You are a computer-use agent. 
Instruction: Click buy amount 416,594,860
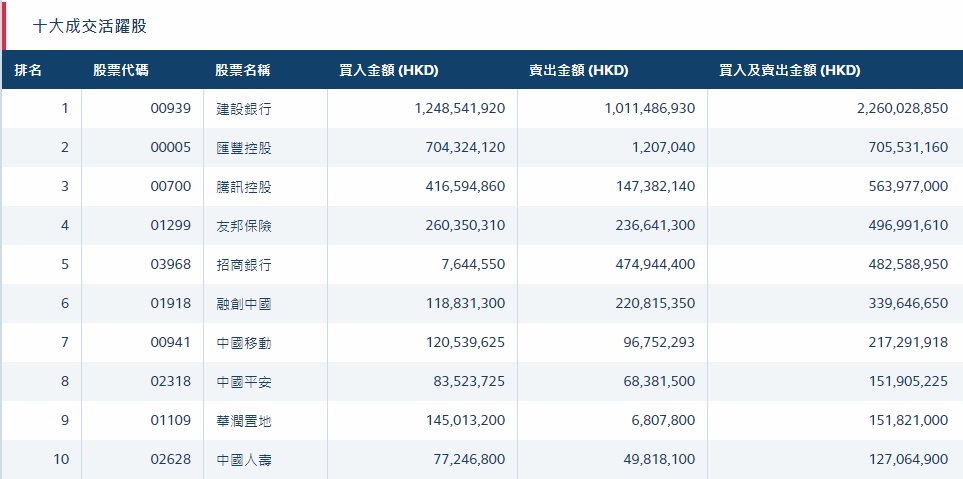(466, 186)
